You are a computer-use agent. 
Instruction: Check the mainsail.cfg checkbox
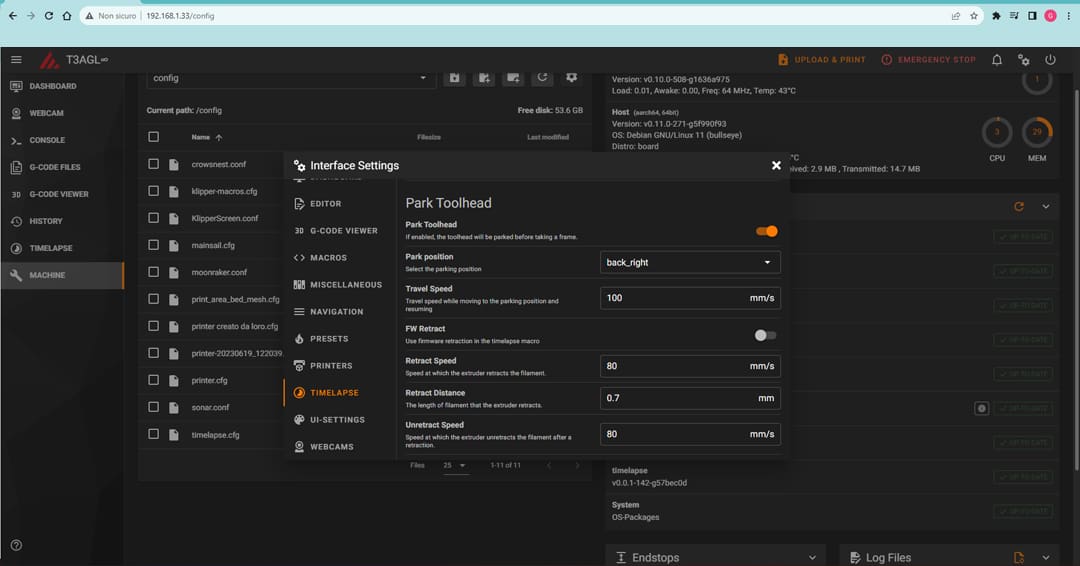(154, 245)
